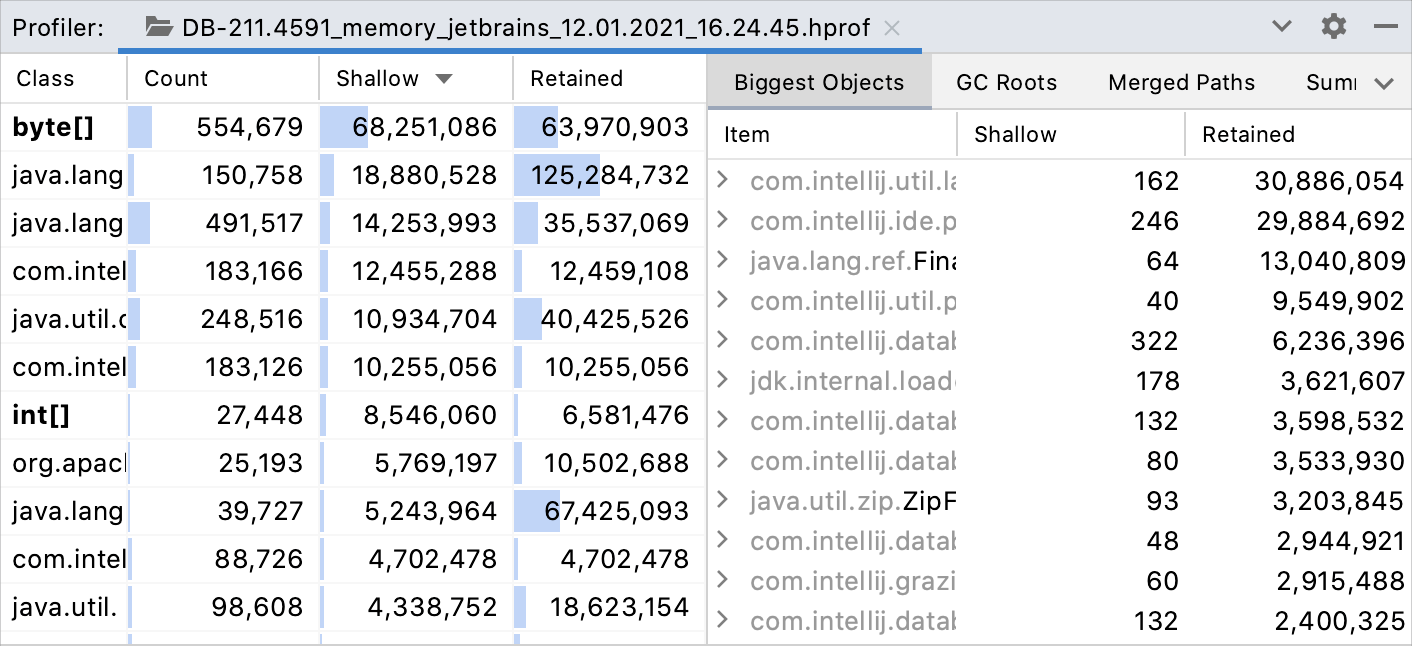The width and height of the screenshot is (1412, 646).
Task: Expand the java.lang.ref.Fina item
Action: click(725, 261)
